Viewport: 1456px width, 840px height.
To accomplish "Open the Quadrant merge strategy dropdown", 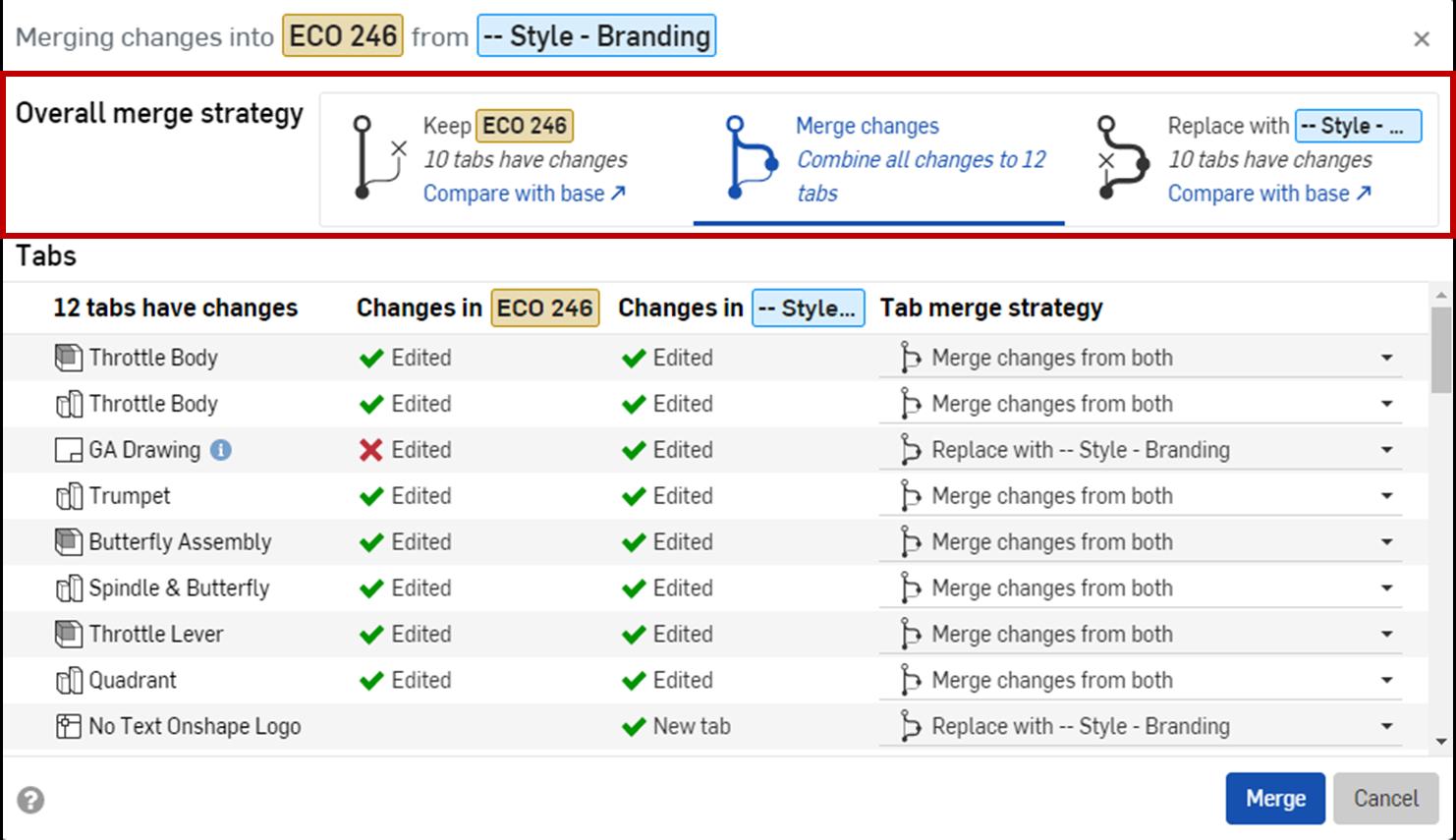I will point(1388,680).
